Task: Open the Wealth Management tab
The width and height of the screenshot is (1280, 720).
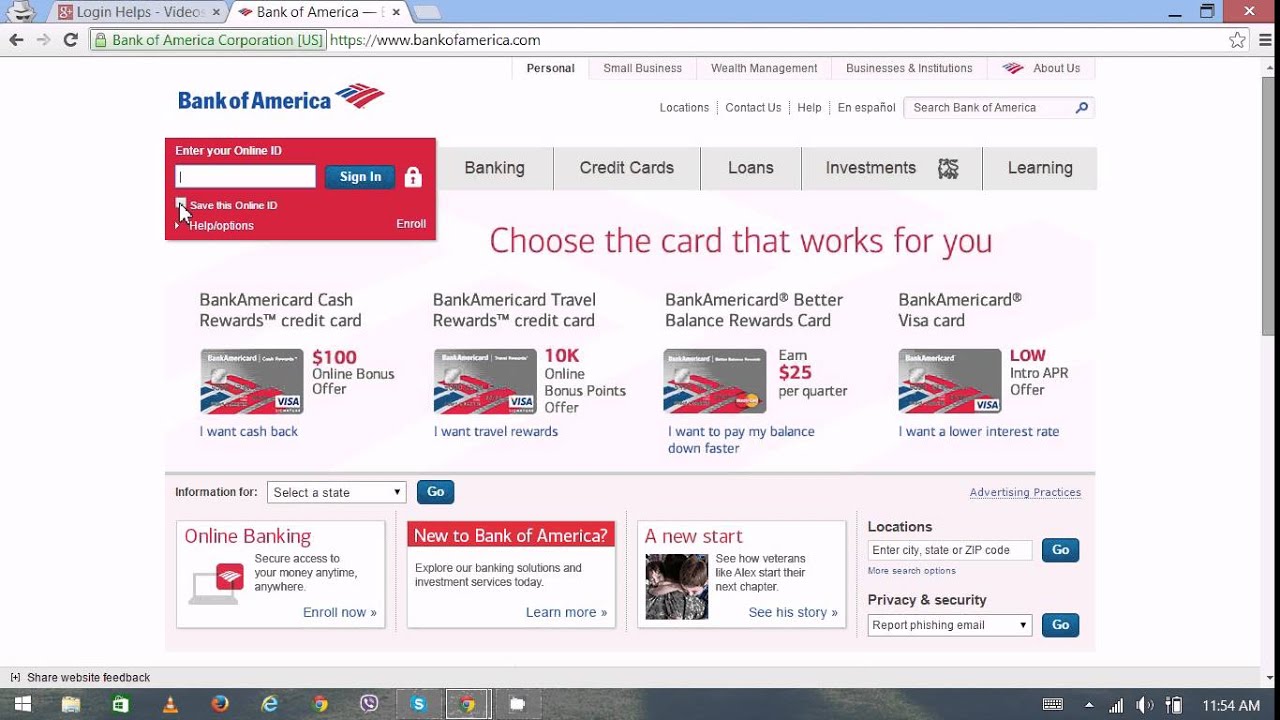Action: point(764,69)
